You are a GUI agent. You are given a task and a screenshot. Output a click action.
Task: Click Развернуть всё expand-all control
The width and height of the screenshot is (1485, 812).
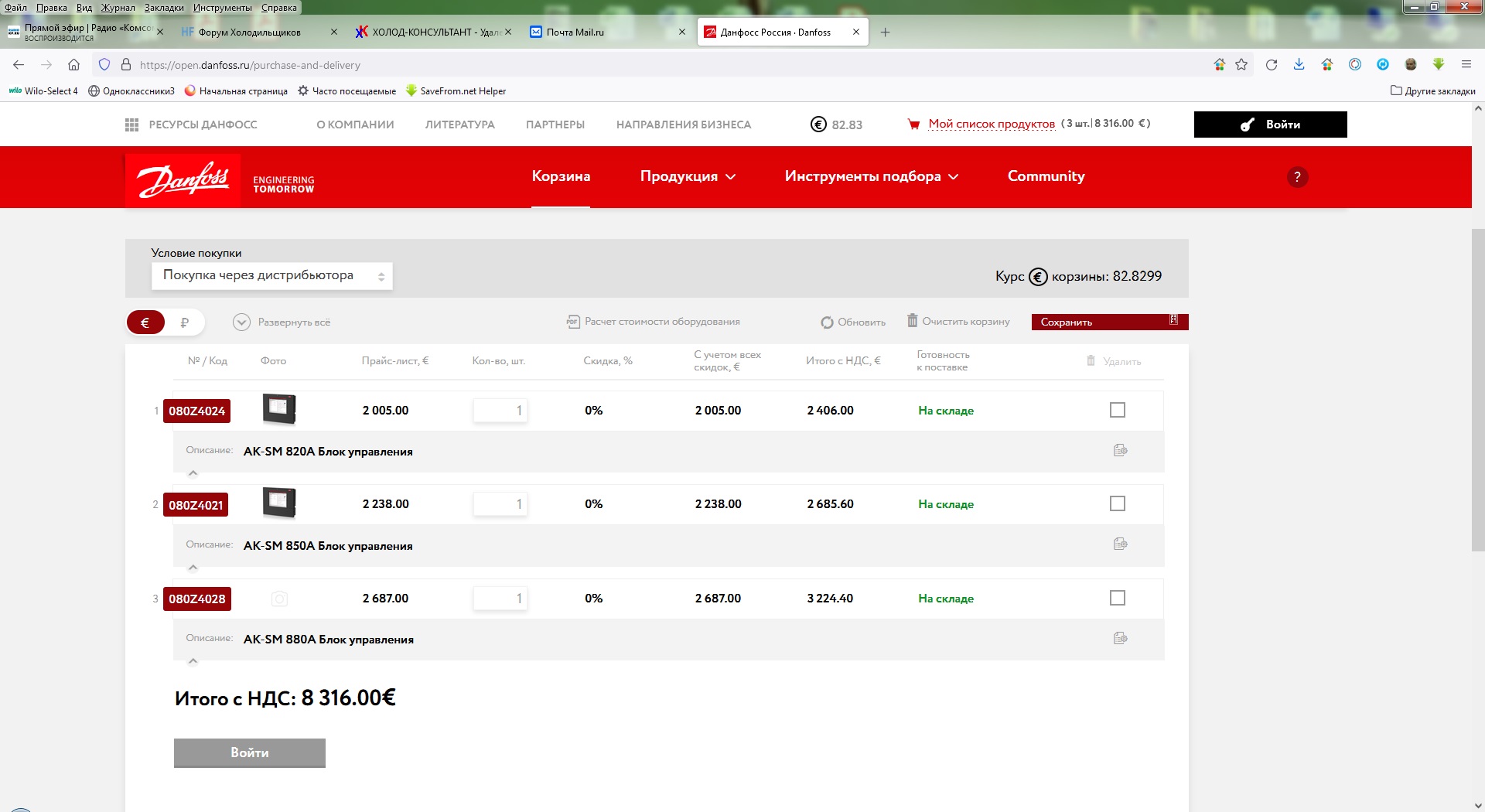tap(282, 322)
